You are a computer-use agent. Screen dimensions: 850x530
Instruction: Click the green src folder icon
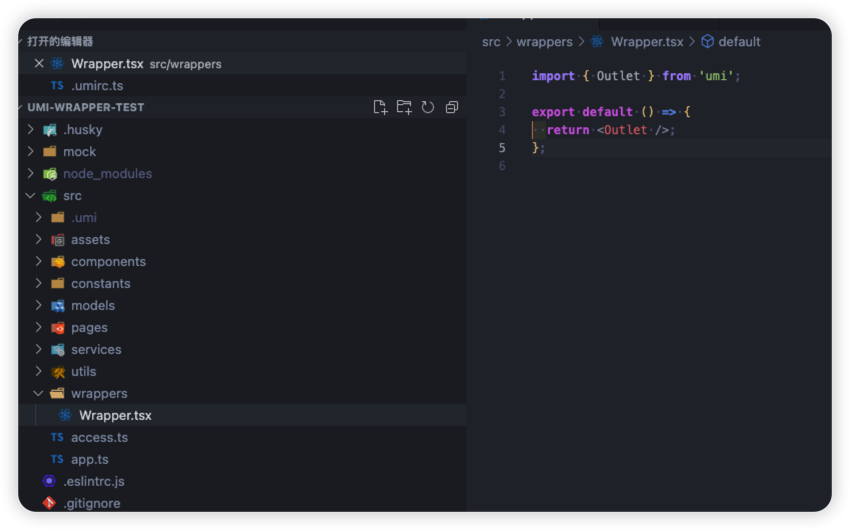[50, 196]
